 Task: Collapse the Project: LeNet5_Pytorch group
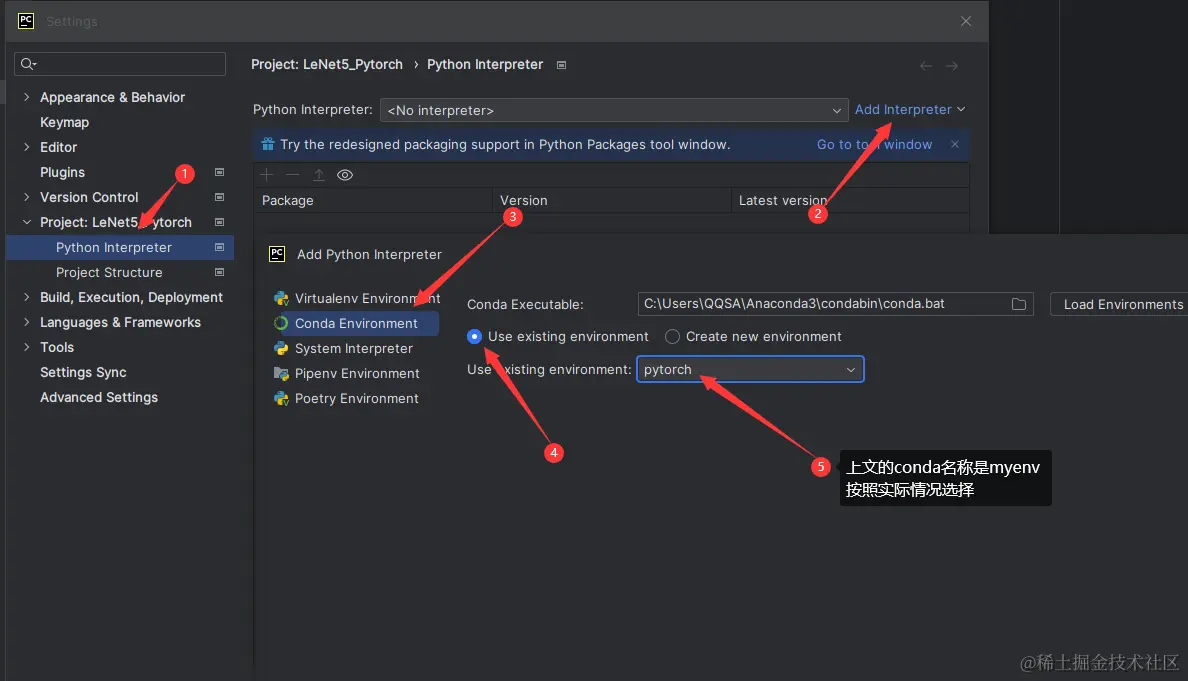(x=27, y=222)
